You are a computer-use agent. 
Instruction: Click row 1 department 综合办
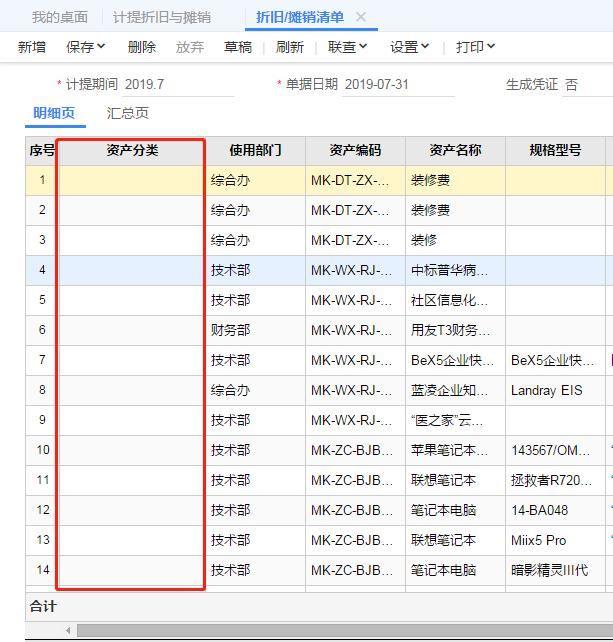(x=231, y=180)
